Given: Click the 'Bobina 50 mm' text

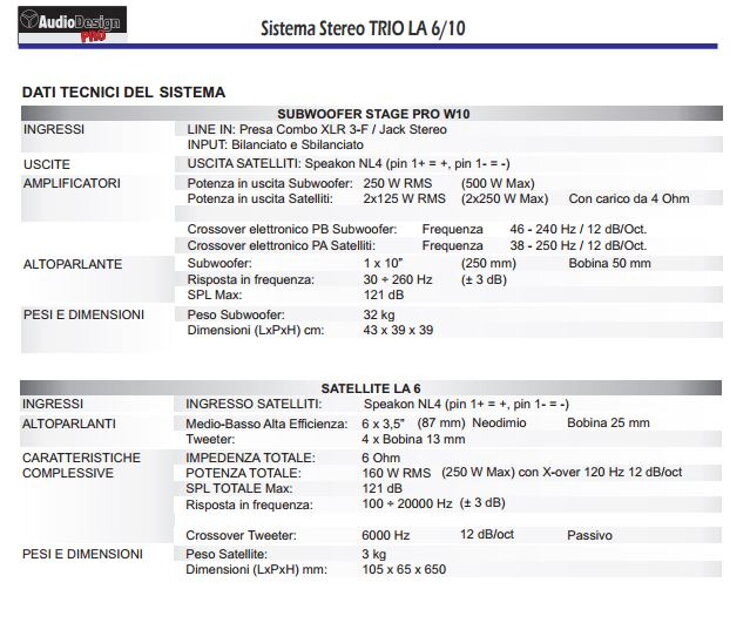Looking at the screenshot, I should pos(609,263).
